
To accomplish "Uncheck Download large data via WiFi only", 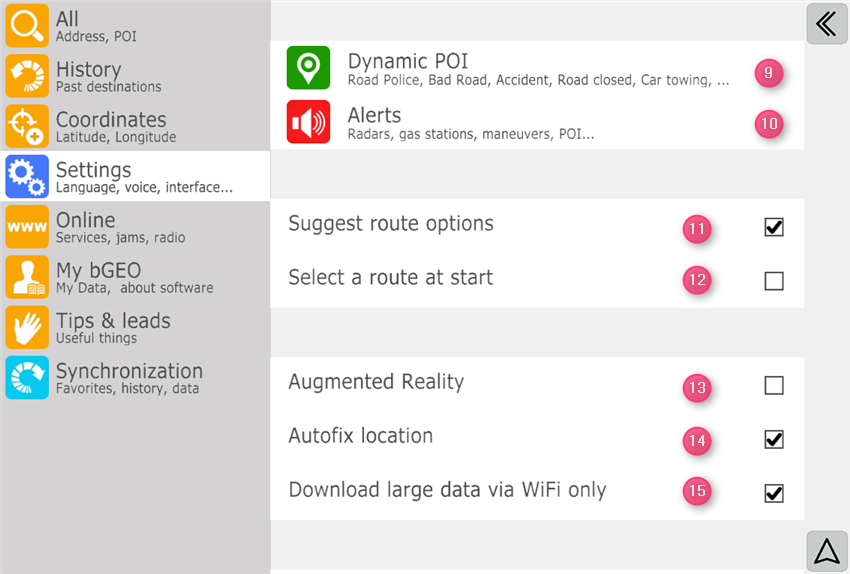I will point(774,493).
